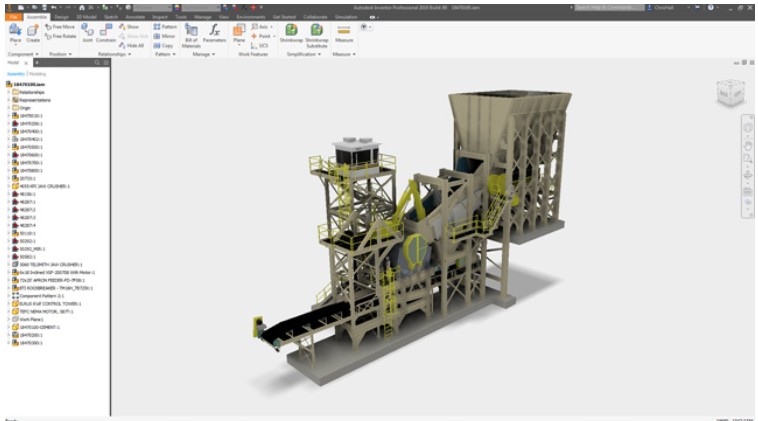Open the File menu tab
758x421 pixels.
13,17
